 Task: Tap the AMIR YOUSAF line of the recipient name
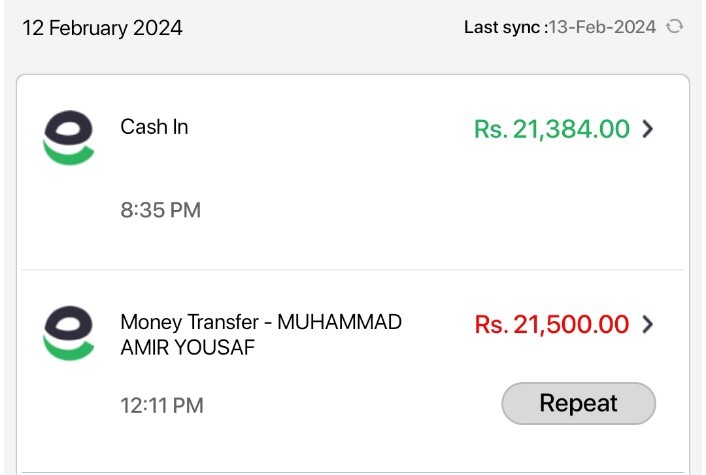[188, 348]
